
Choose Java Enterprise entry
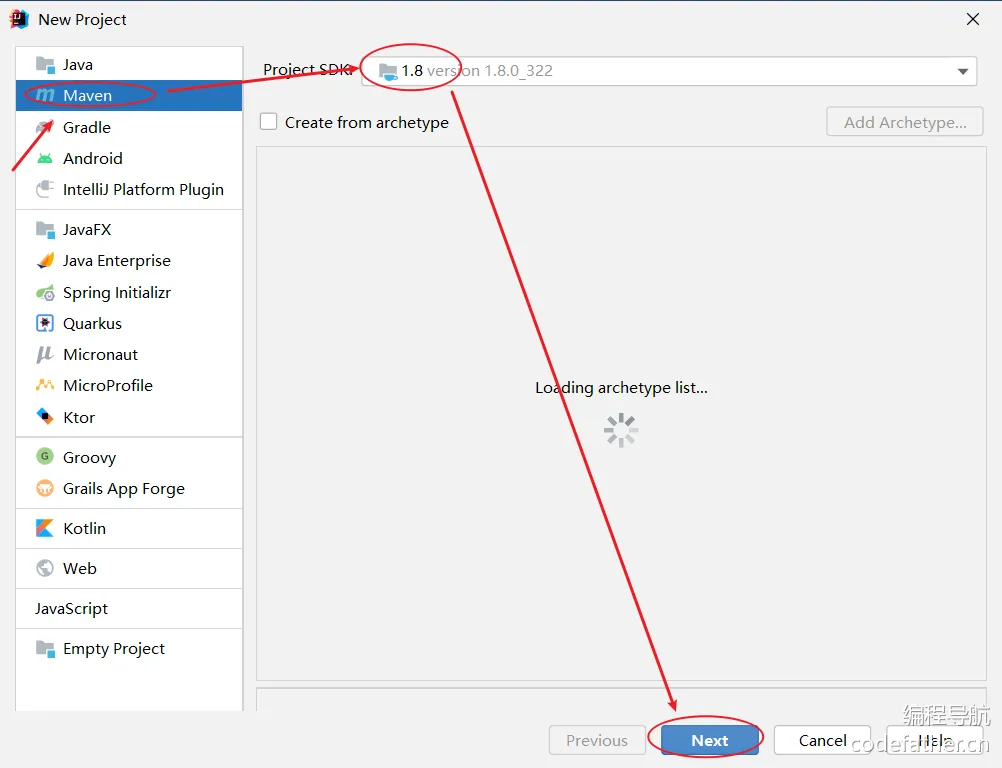point(129,261)
